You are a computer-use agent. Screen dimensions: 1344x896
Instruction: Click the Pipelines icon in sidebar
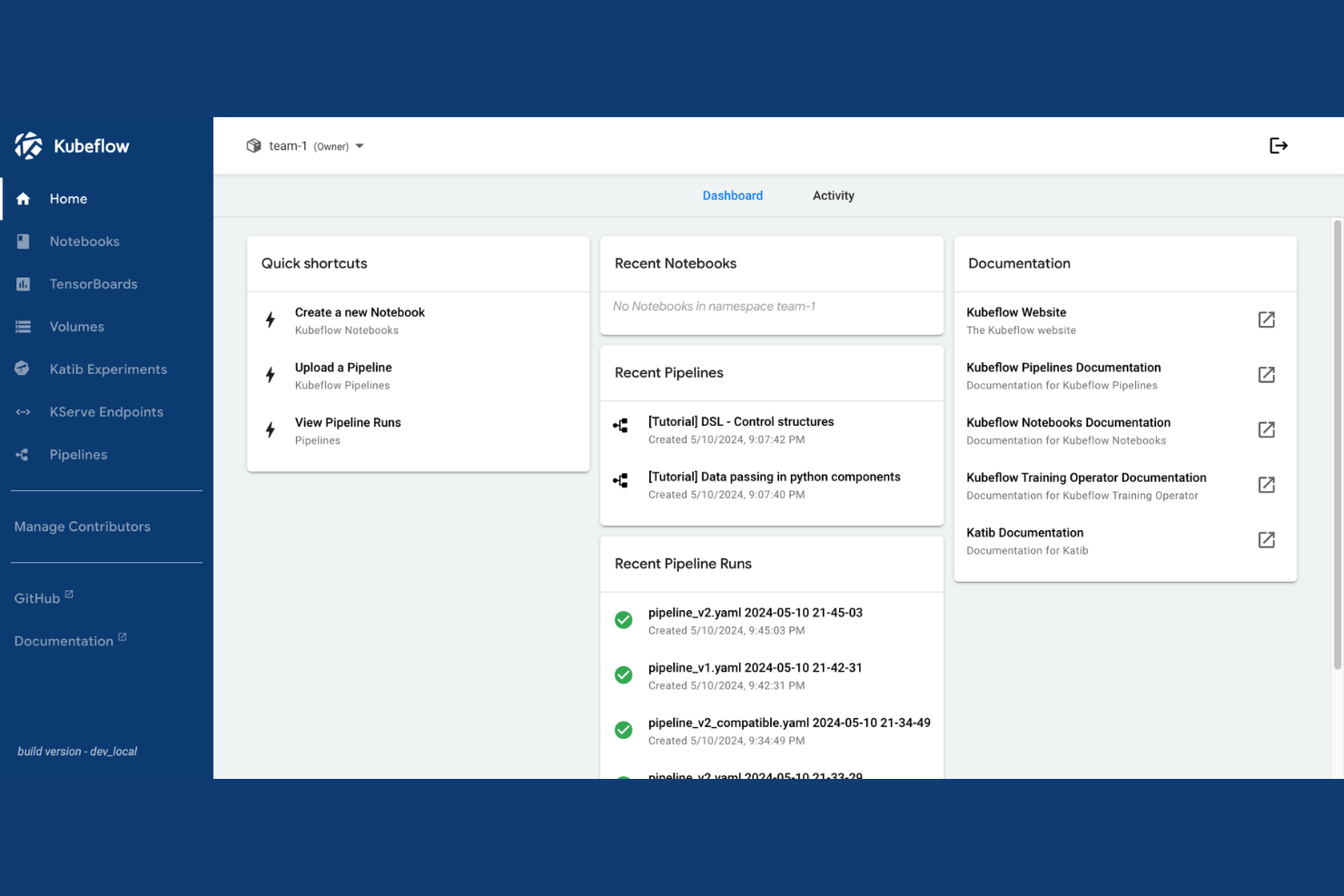[23, 455]
